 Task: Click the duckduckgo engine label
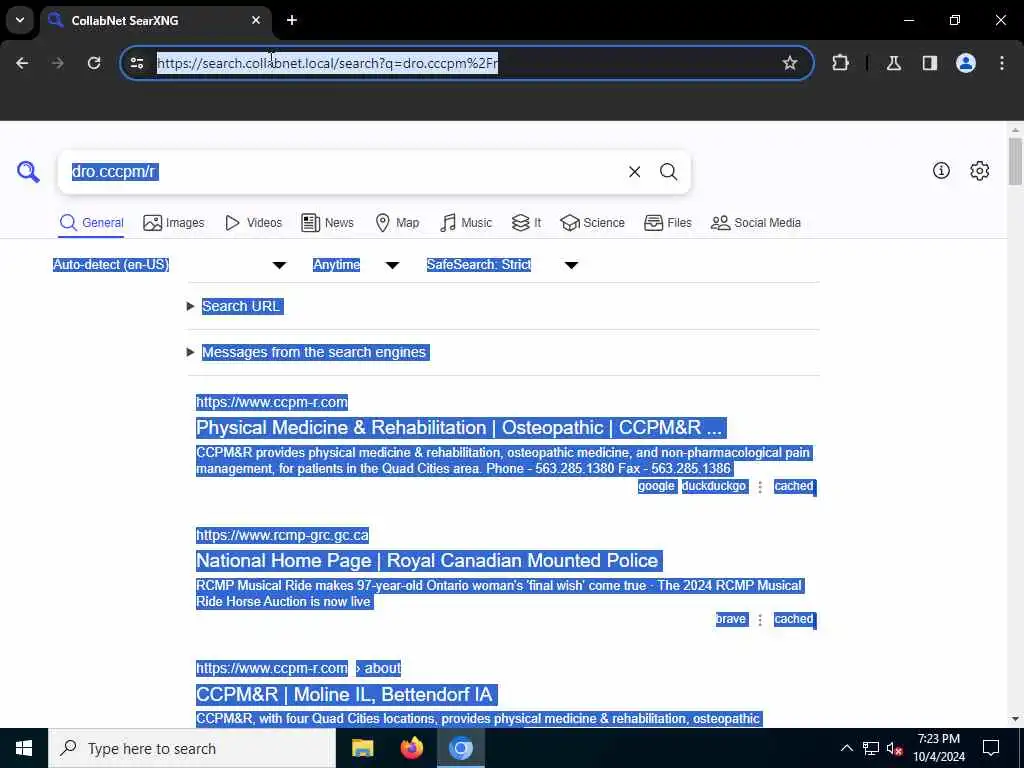(x=714, y=487)
